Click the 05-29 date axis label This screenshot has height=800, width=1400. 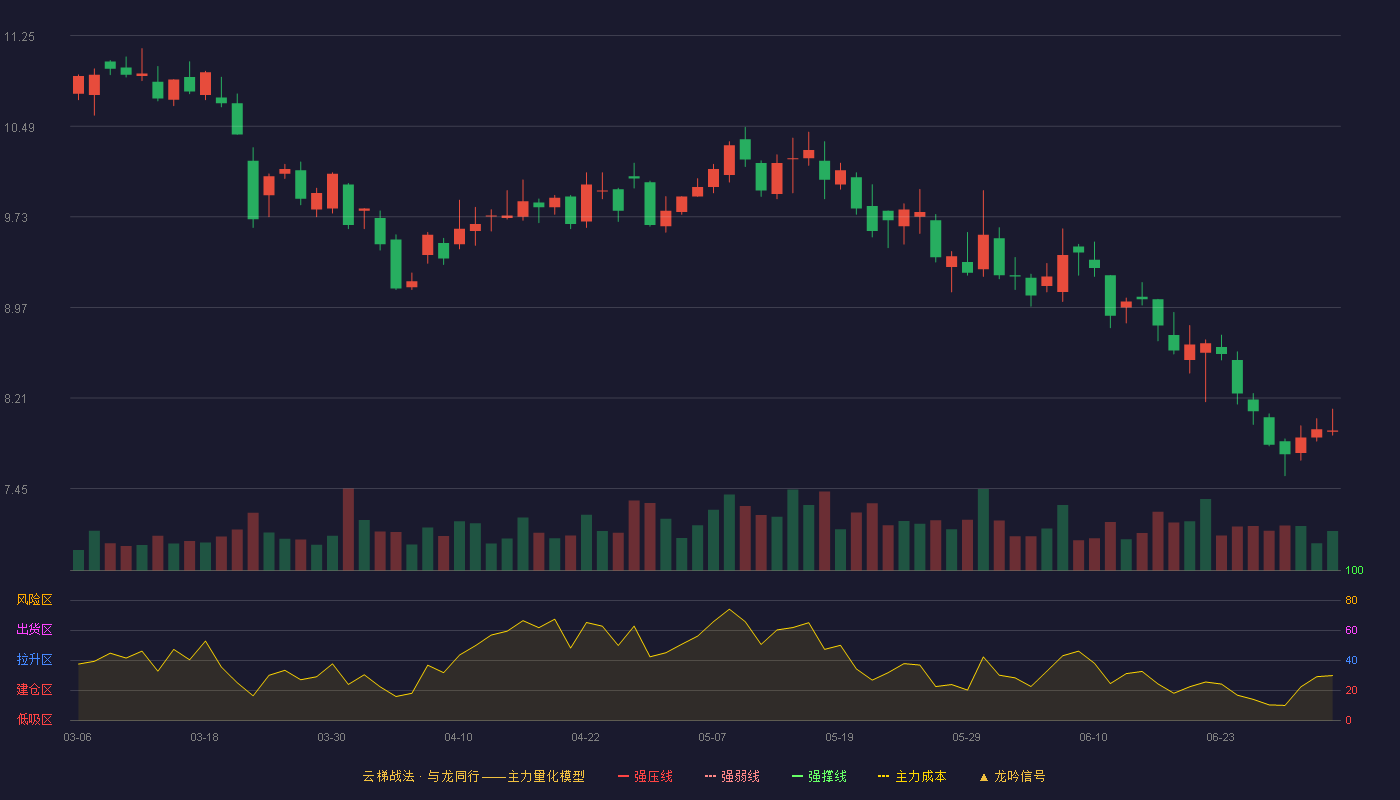pos(967,737)
